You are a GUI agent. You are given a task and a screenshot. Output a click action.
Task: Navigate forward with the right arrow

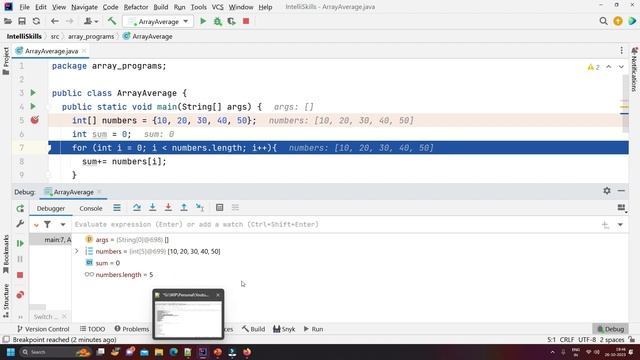(x=70, y=21)
